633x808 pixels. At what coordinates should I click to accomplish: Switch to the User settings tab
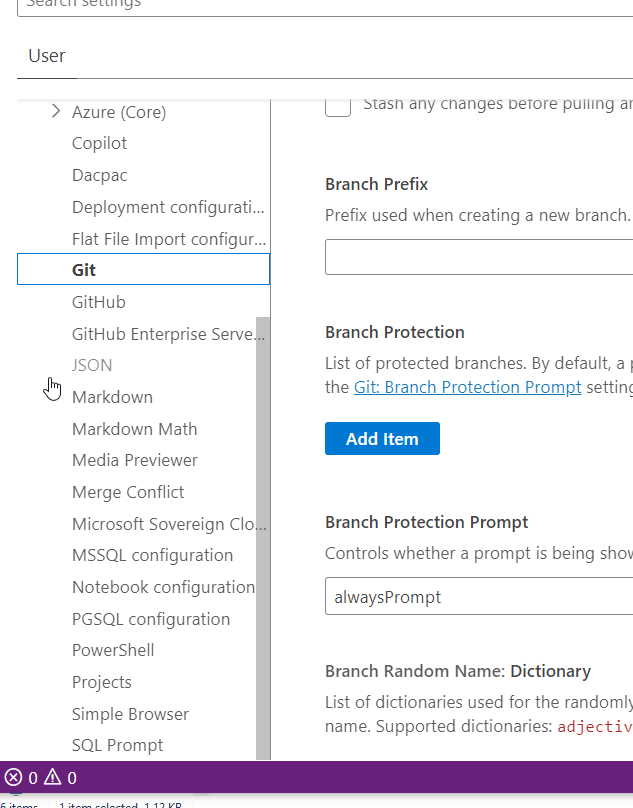[x=47, y=56]
